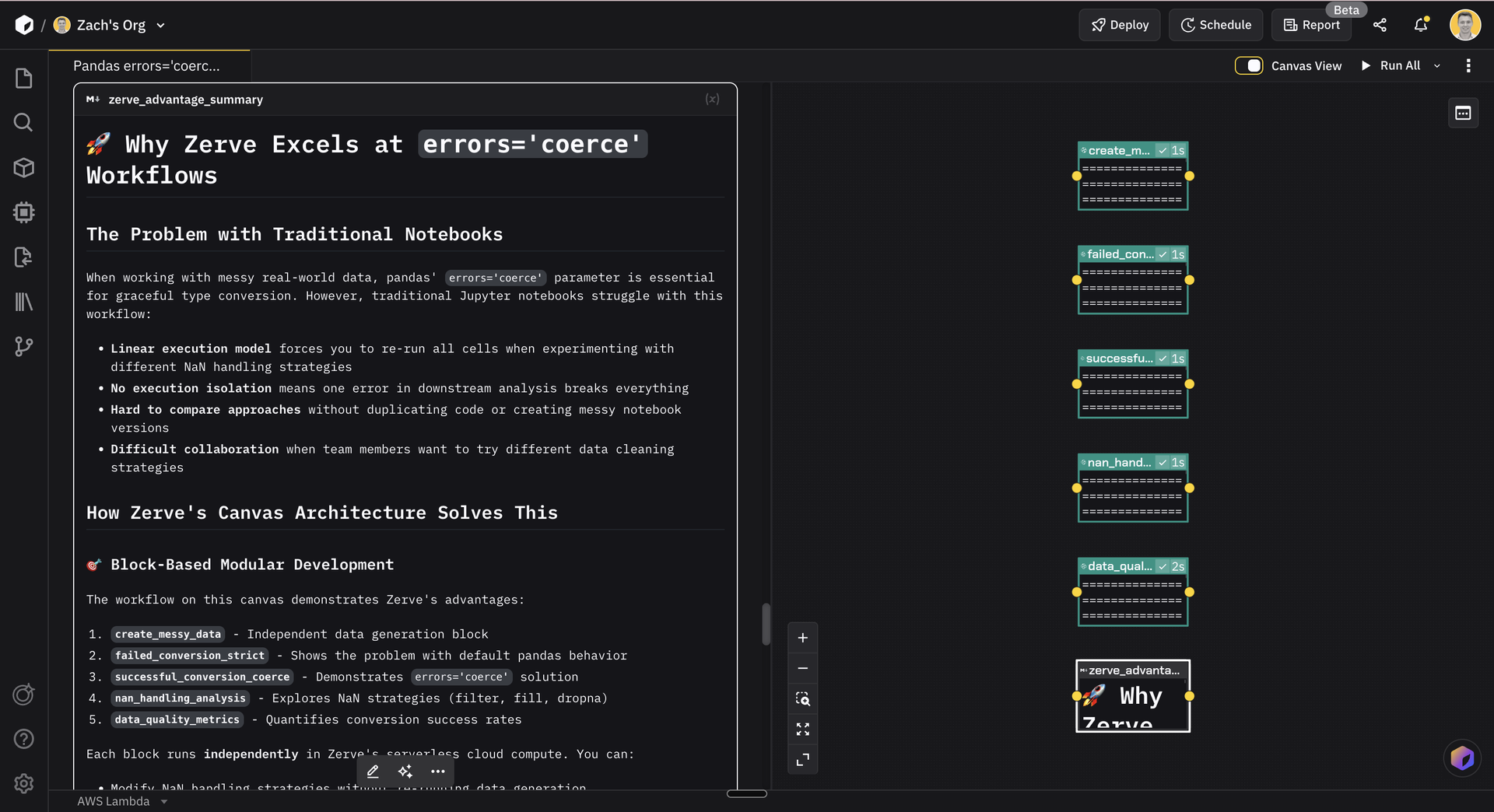Open the files panel in the sidebar

[x=23, y=77]
